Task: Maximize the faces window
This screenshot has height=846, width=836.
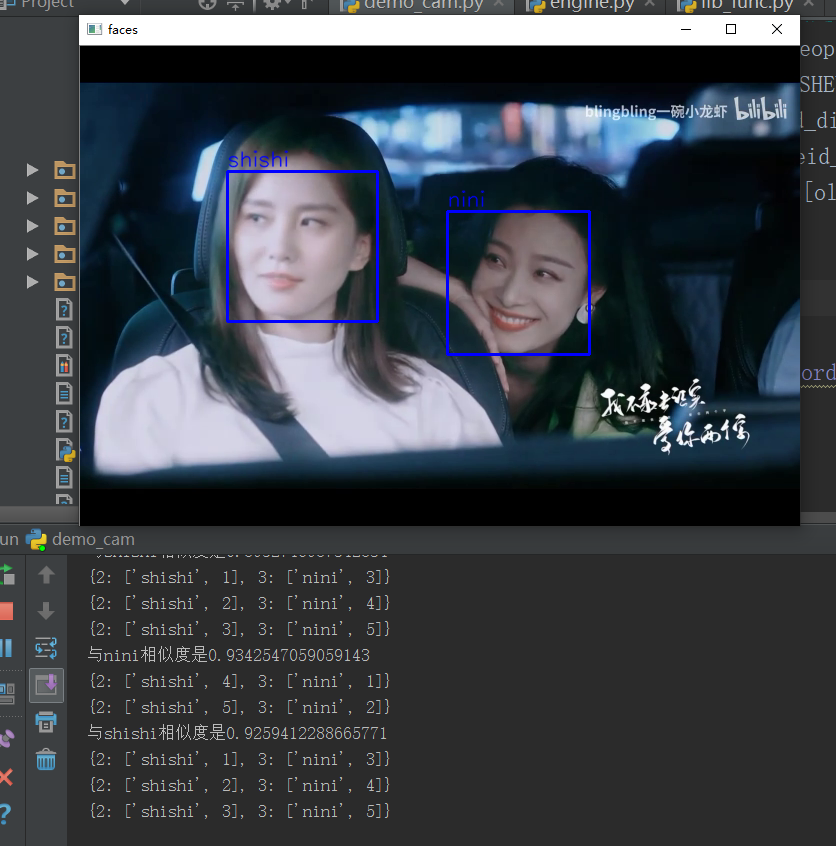Action: point(731,30)
